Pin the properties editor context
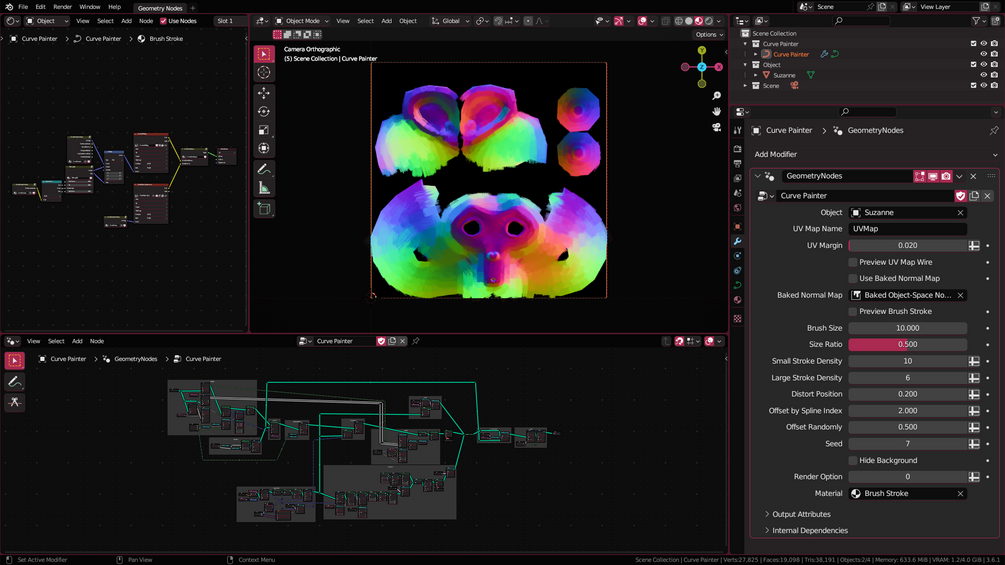1005x565 pixels. (x=993, y=130)
